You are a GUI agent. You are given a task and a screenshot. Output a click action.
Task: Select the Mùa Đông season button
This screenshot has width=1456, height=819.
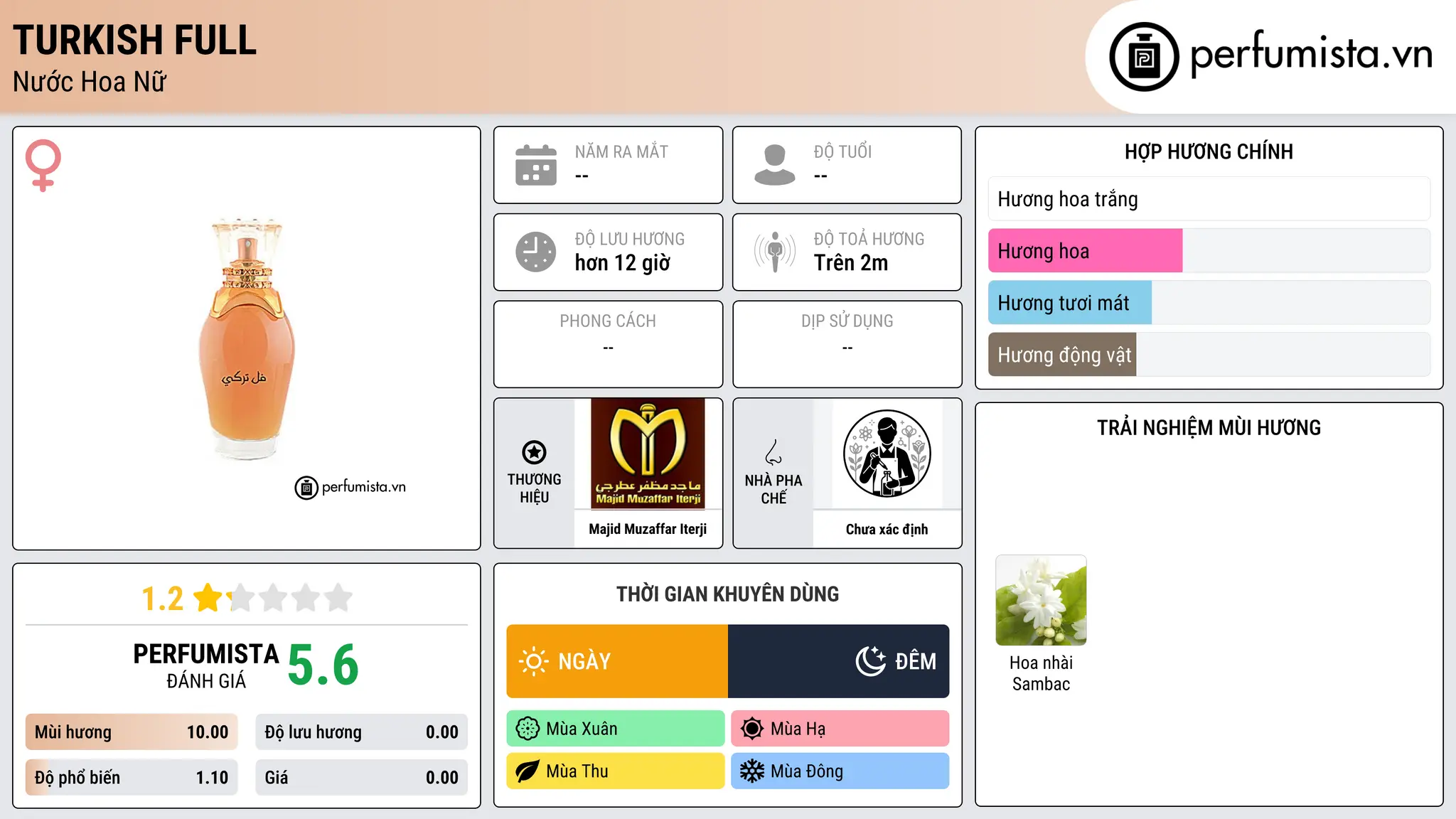840,771
